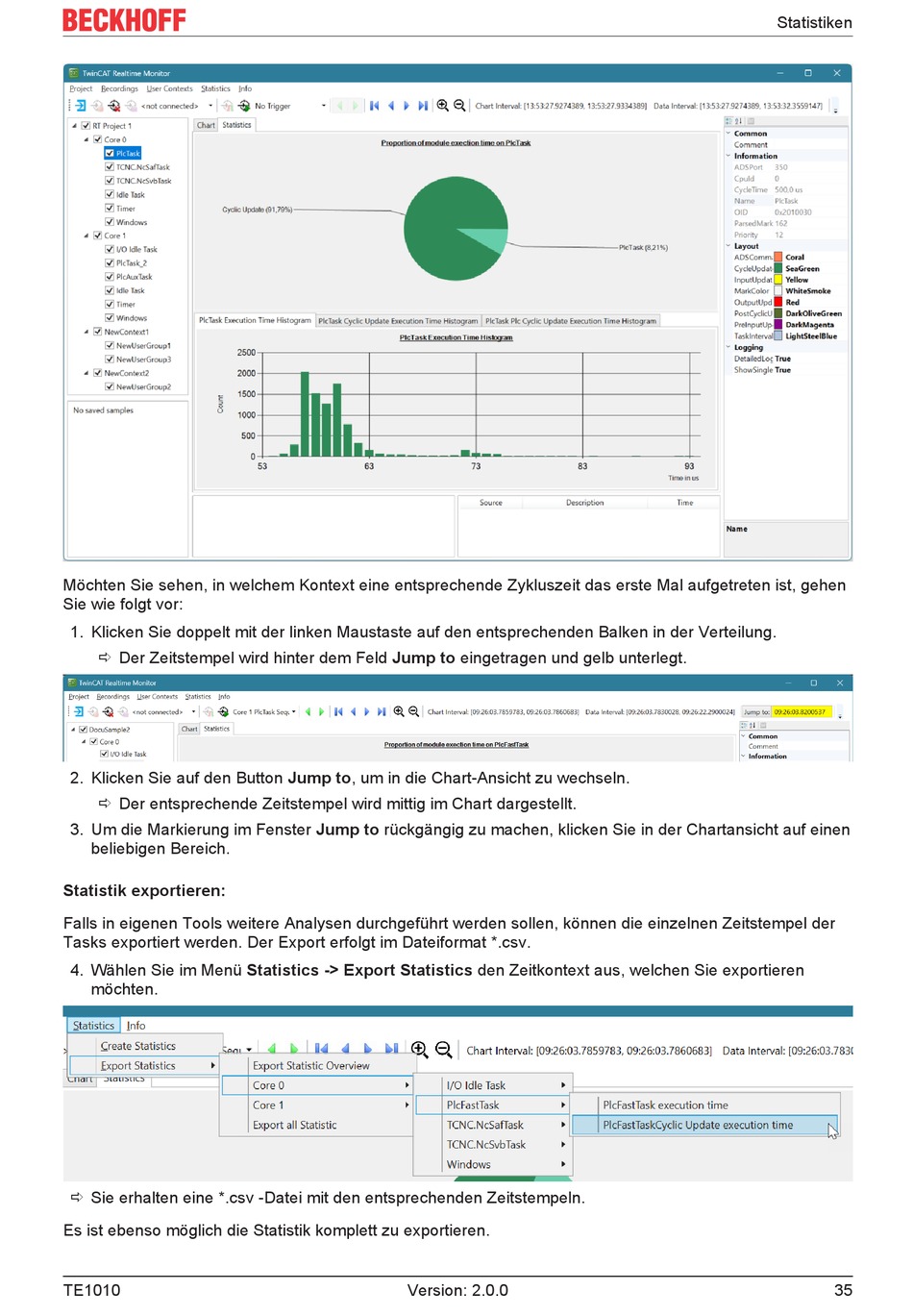Choose Create Statistics menu entry
Screen dimensions: 913x1316
(138, 1046)
